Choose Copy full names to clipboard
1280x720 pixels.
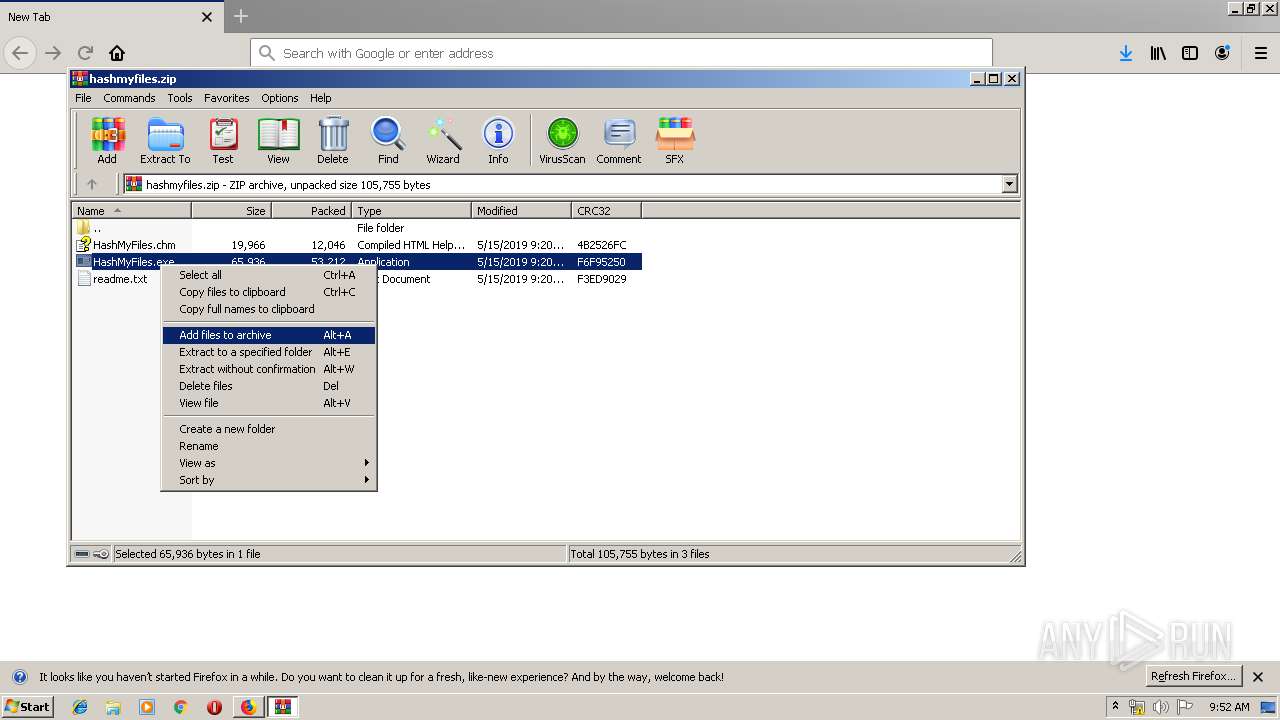click(269, 309)
